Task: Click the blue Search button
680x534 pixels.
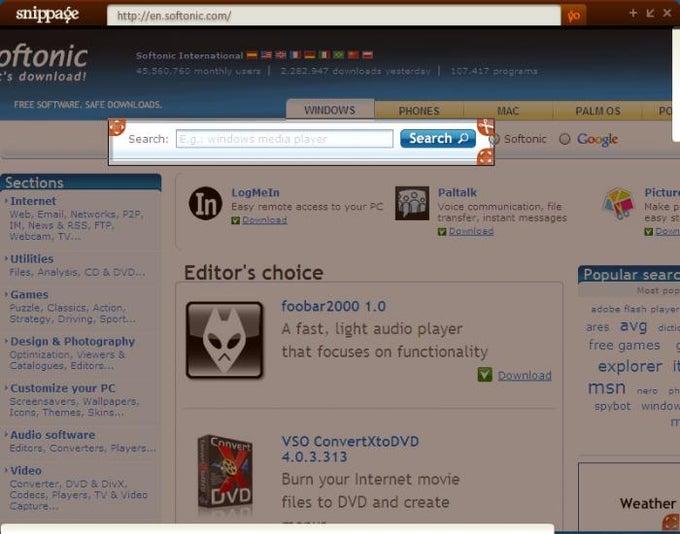Action: pyautogui.click(x=438, y=138)
